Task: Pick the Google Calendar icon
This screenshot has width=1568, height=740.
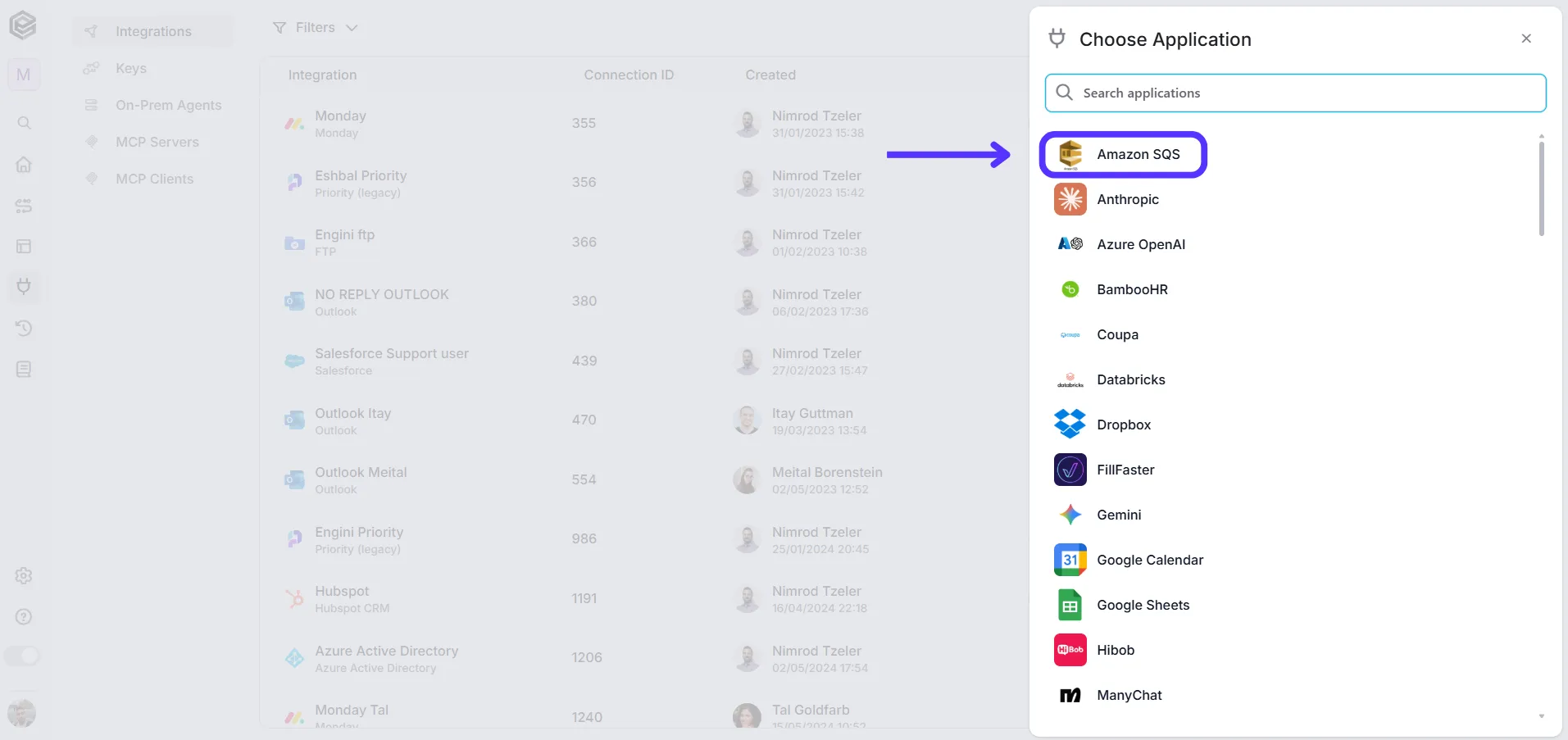Action: point(1070,560)
